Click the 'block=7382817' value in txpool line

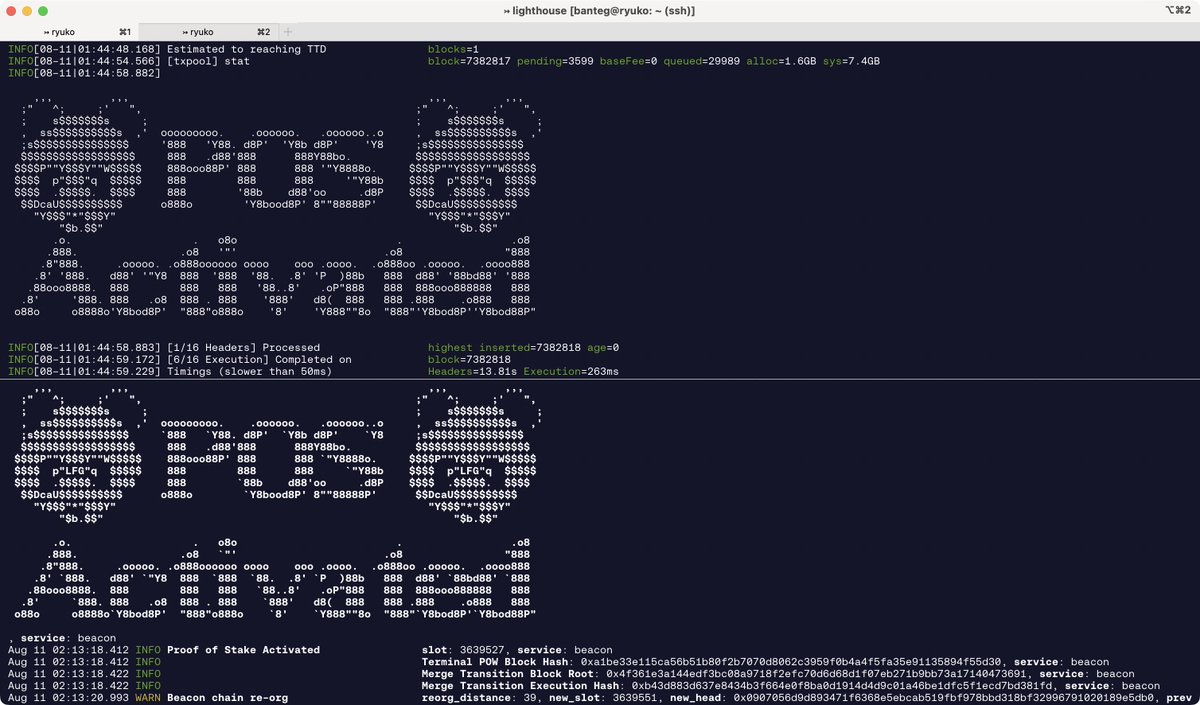[469, 61]
